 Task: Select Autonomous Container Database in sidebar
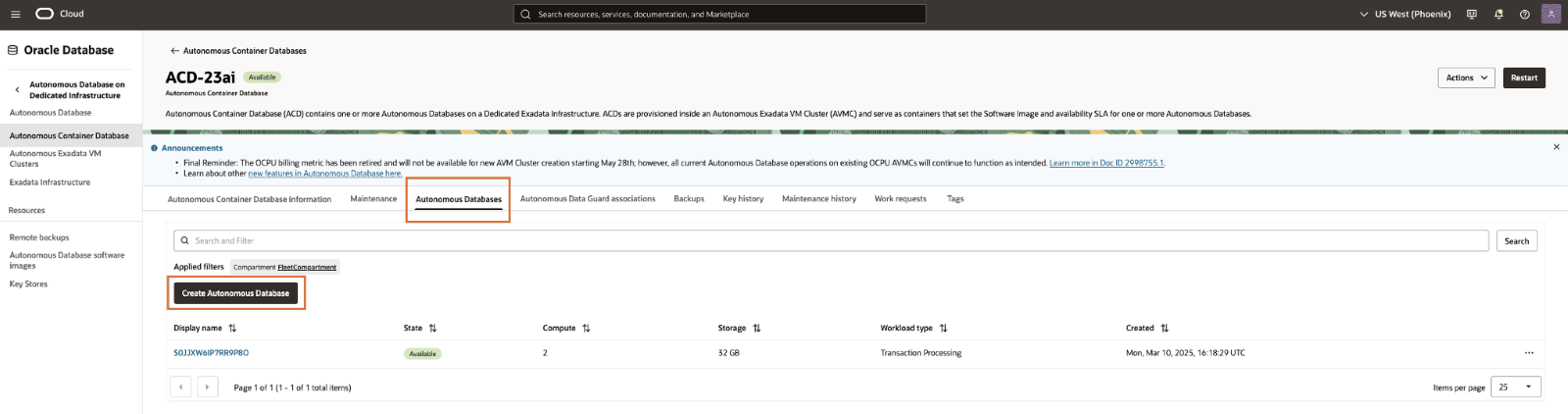point(70,135)
